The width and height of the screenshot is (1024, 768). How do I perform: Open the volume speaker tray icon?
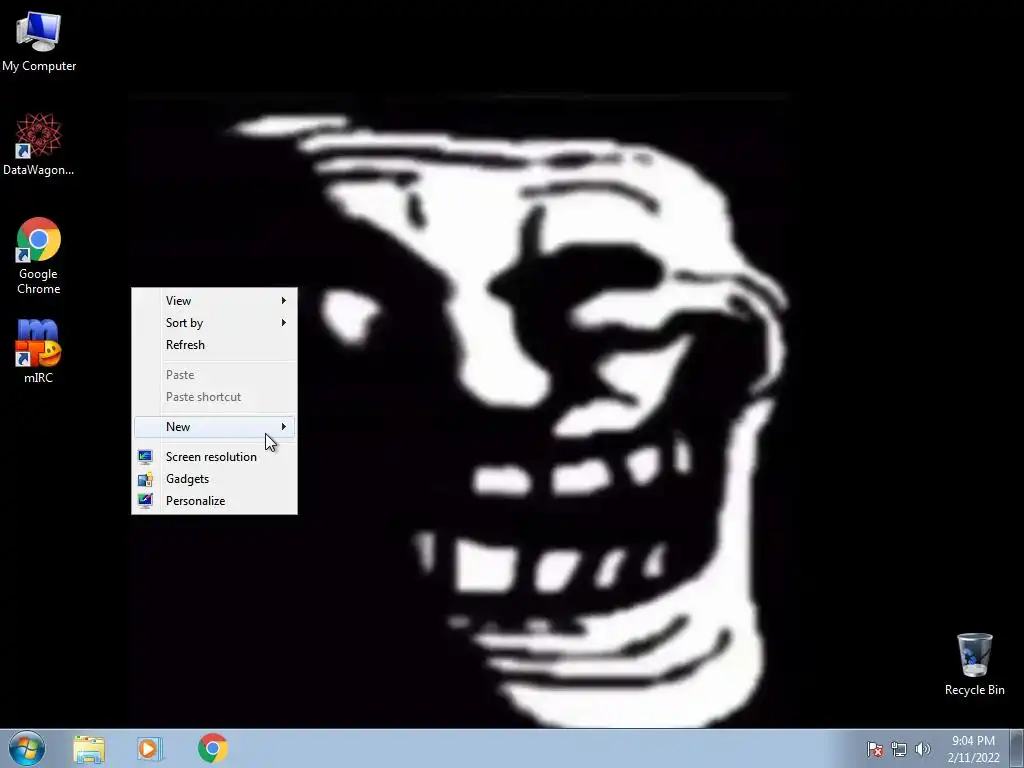[x=923, y=749]
